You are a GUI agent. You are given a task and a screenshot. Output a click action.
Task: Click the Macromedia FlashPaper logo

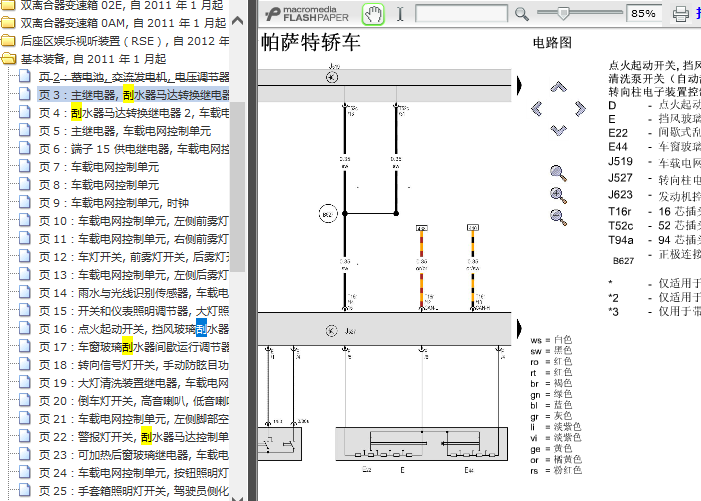pos(307,14)
